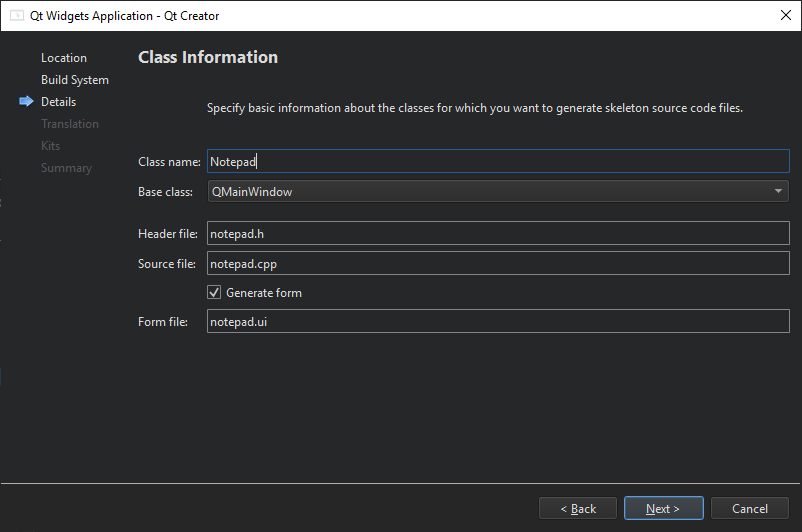Image resolution: width=802 pixels, height=532 pixels.
Task: Go back with the Back button
Action: (x=578, y=509)
